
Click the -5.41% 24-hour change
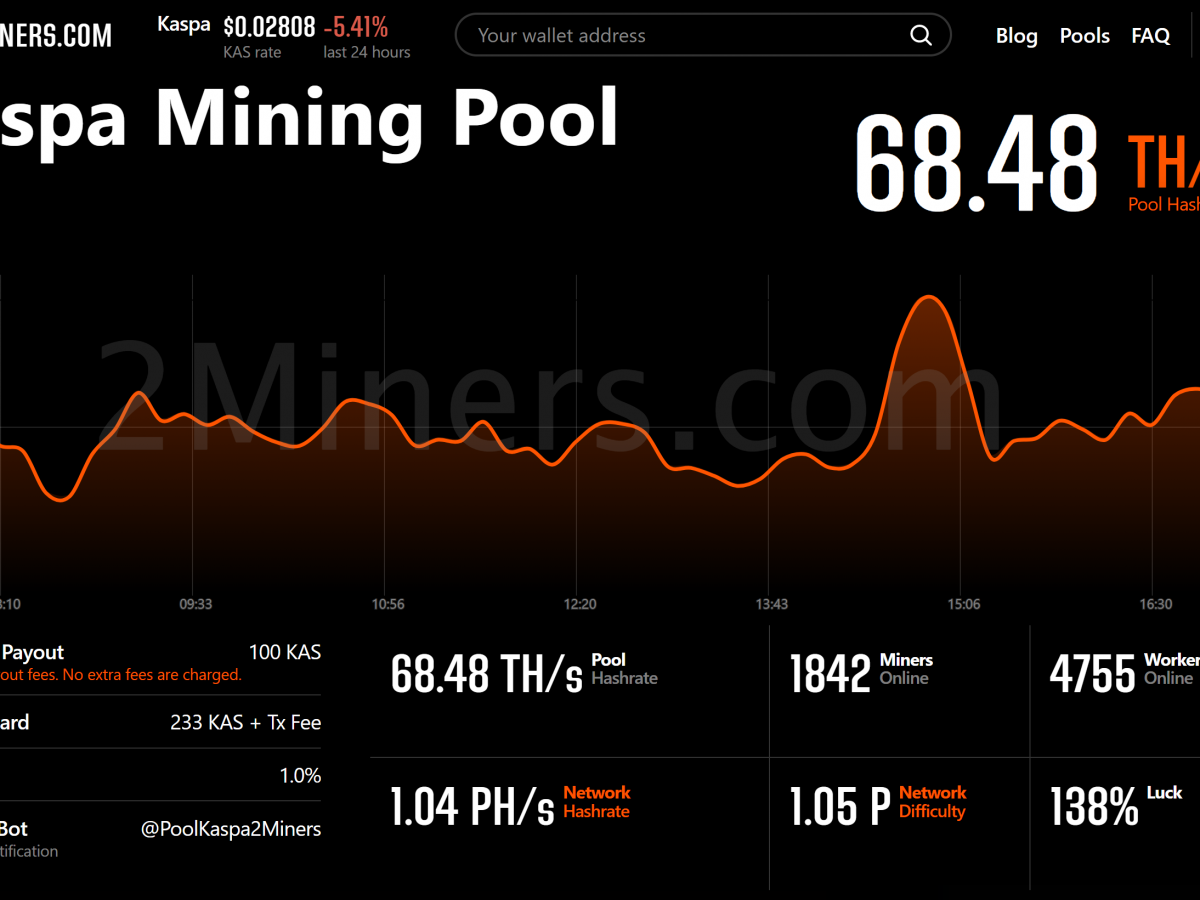point(356,27)
